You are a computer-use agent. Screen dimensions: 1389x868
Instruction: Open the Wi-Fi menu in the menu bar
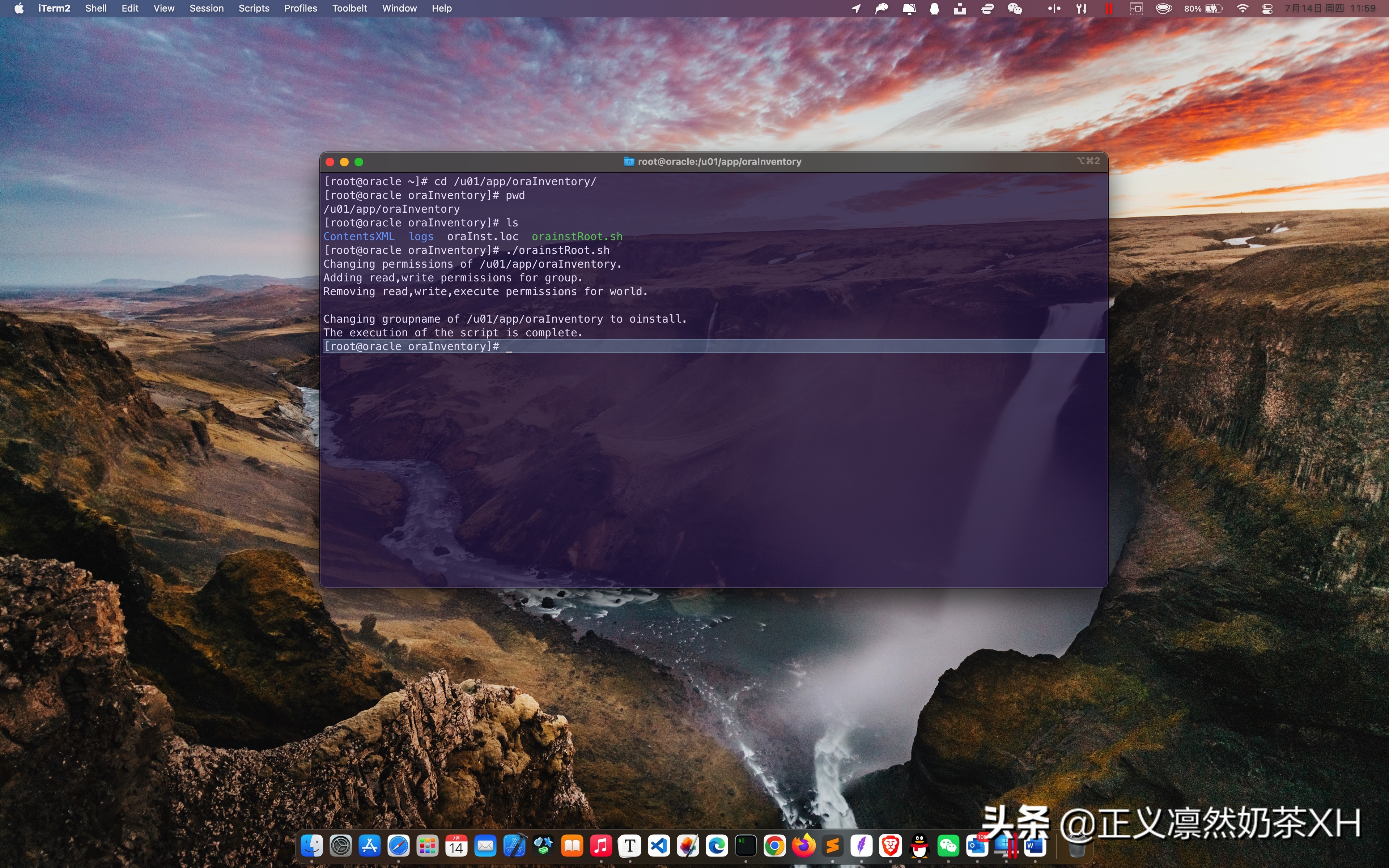pos(1243,9)
